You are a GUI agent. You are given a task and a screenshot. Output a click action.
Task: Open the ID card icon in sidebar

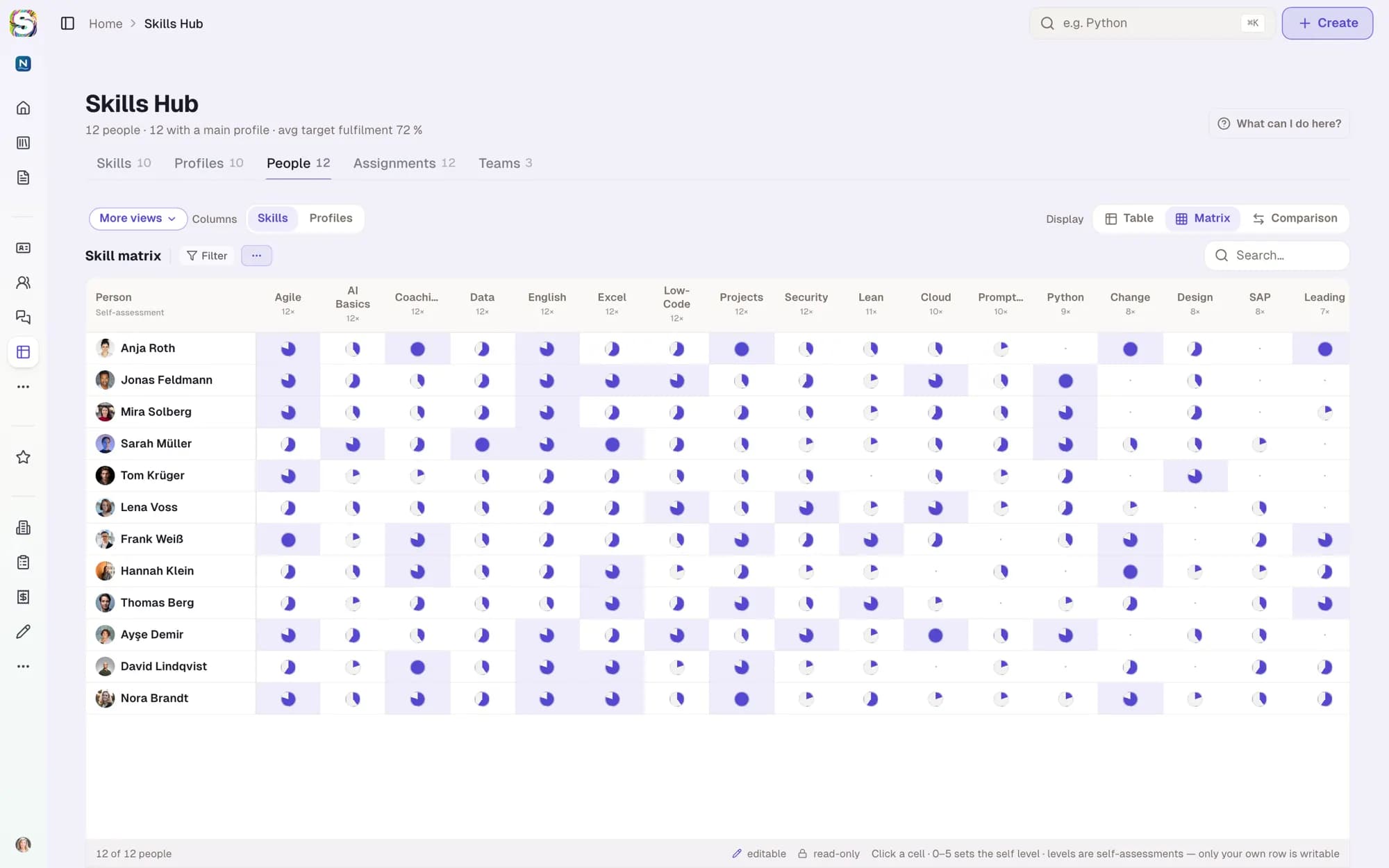[23, 248]
